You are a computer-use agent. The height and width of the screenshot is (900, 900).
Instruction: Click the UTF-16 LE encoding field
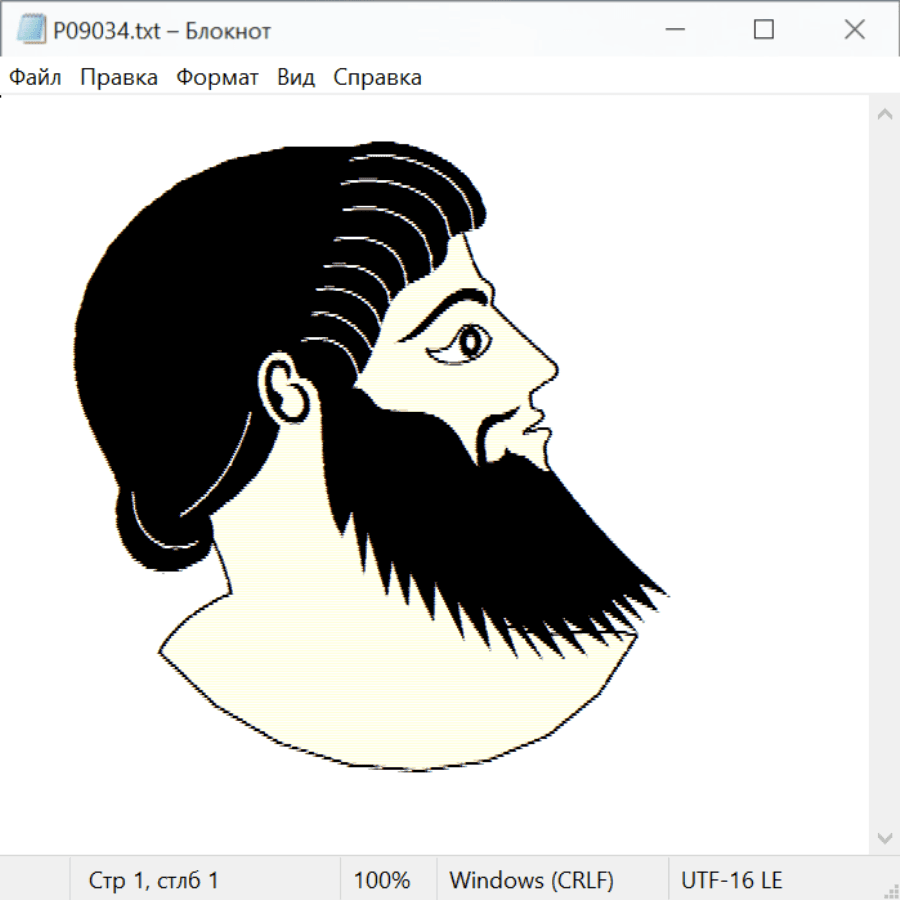coord(732,880)
